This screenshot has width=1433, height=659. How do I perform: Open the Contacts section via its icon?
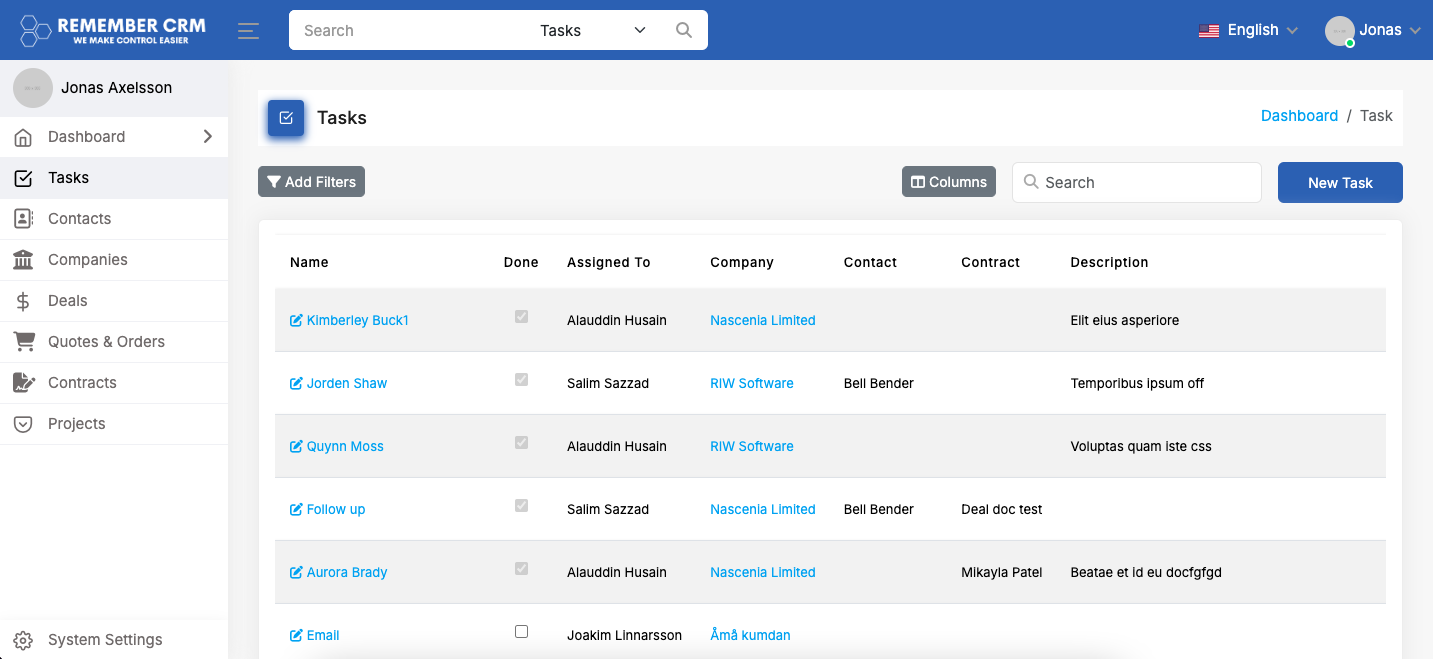tap(23, 218)
